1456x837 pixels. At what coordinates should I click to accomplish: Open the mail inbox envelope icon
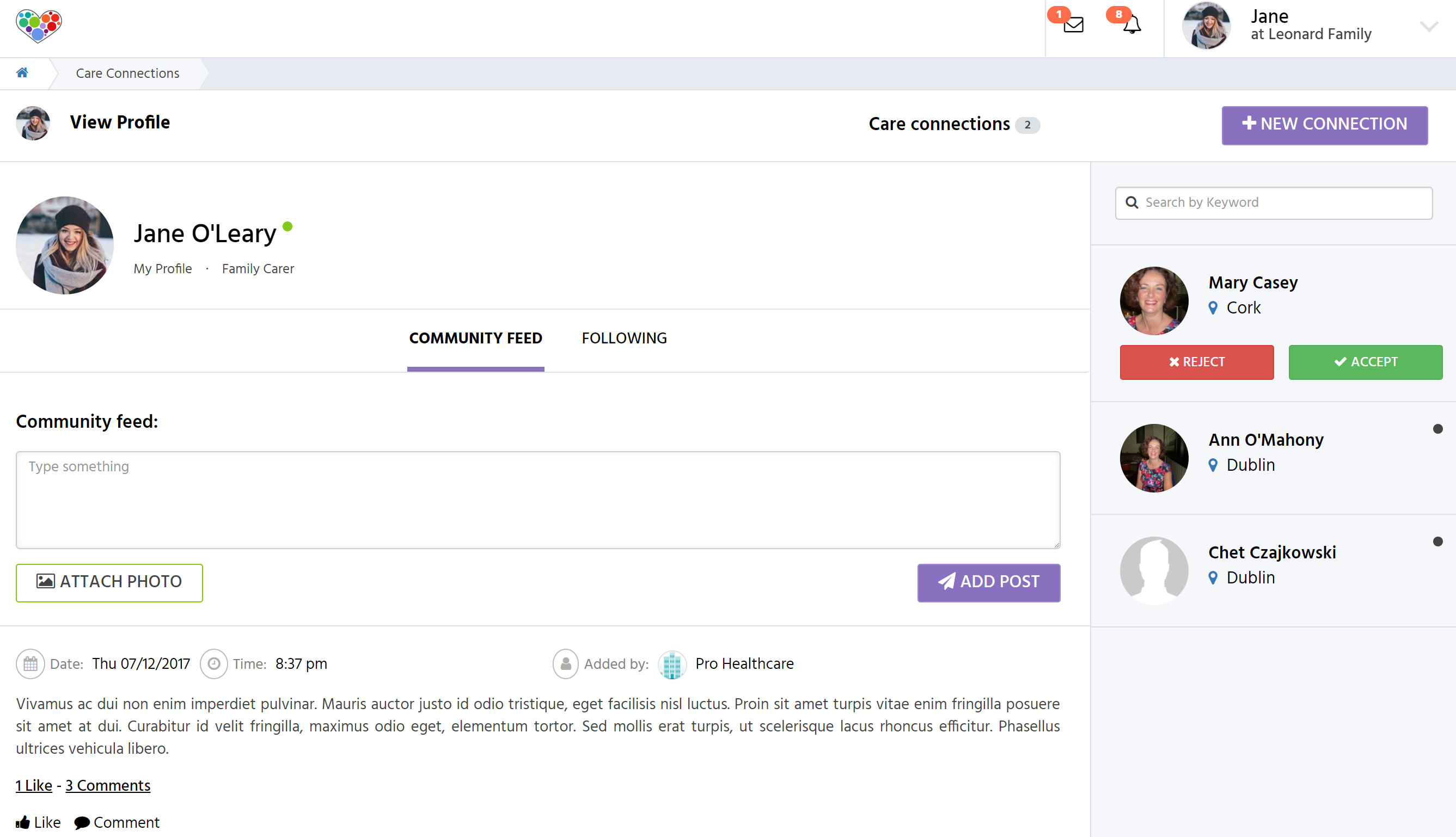tap(1073, 24)
